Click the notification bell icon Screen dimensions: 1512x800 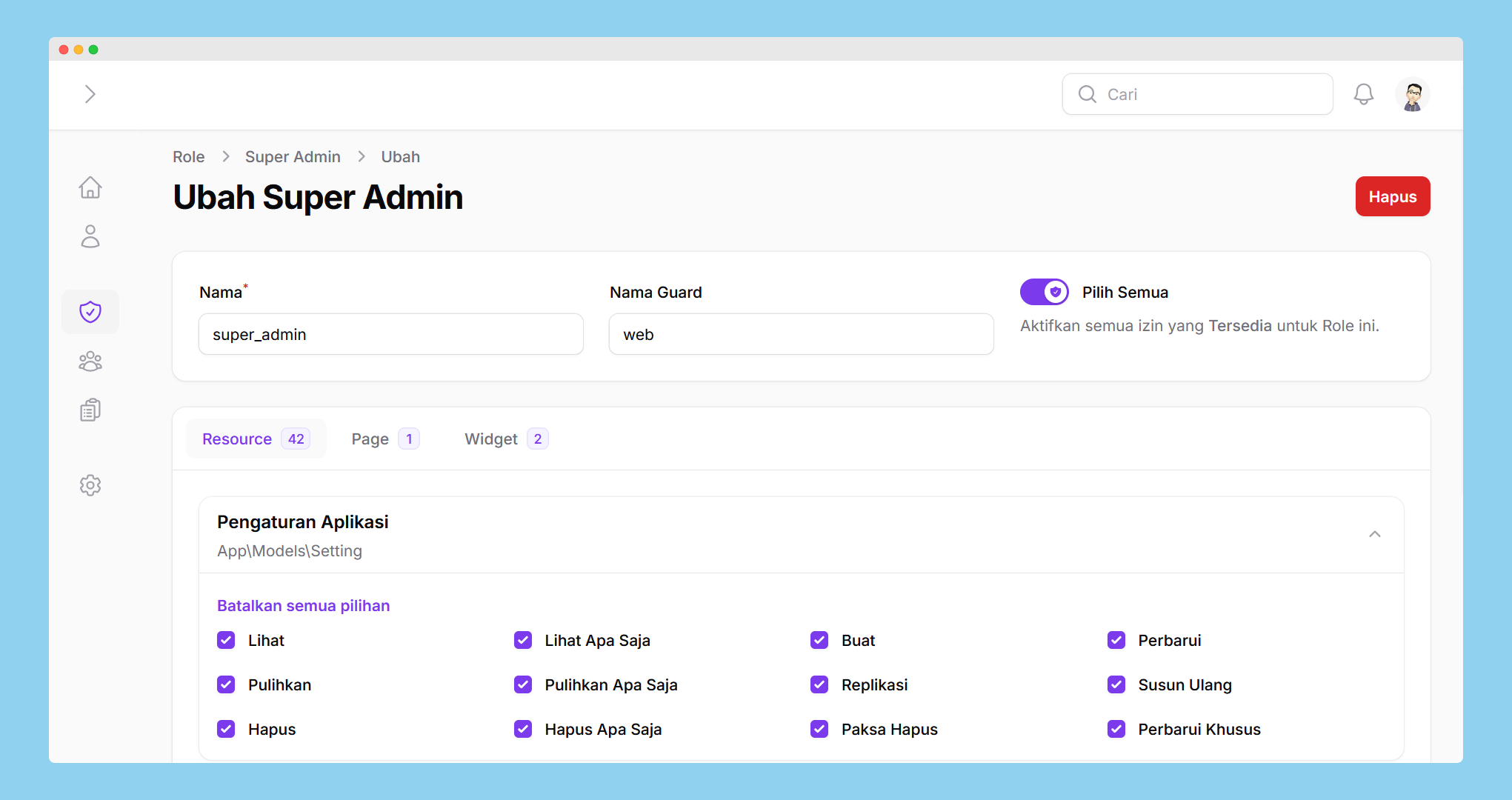pos(1363,94)
